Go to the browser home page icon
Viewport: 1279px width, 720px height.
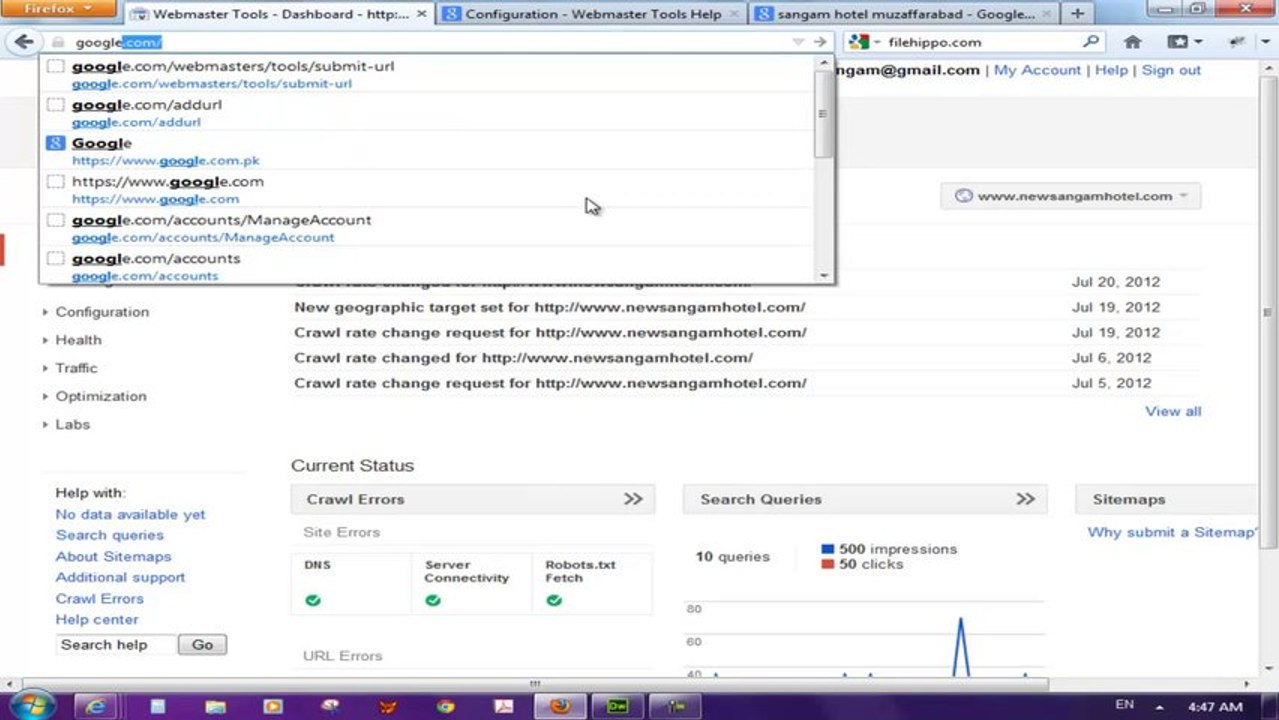tap(1133, 42)
